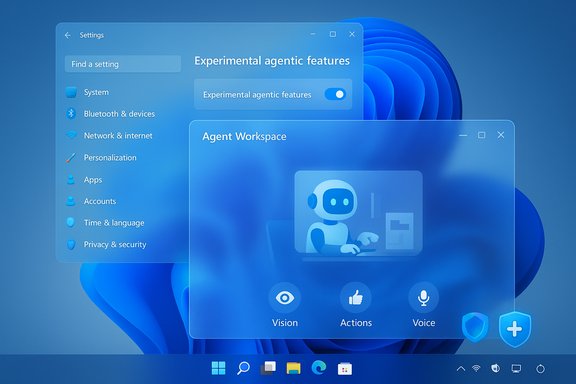576x384 pixels.
Task: Select the Actions thumbs-up icon
Action: click(356, 298)
